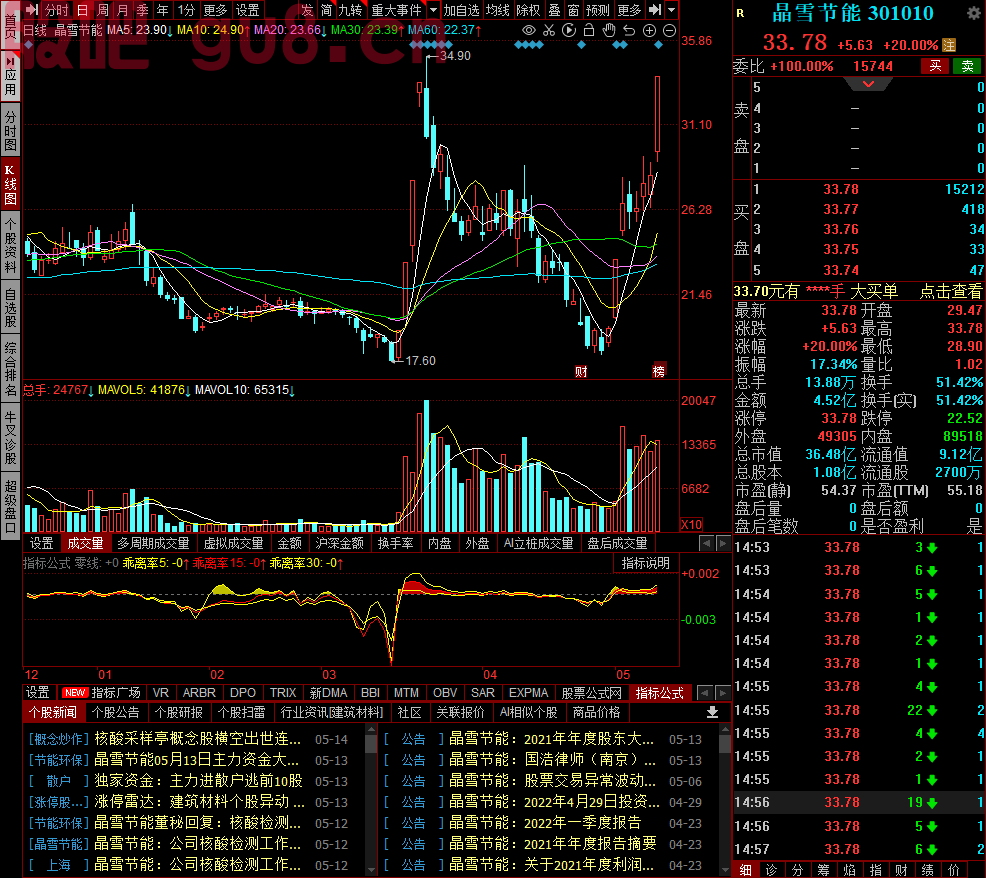Open sidebar 牛叉诊股 diagnosis
The image size is (986, 878).
tap(11, 437)
